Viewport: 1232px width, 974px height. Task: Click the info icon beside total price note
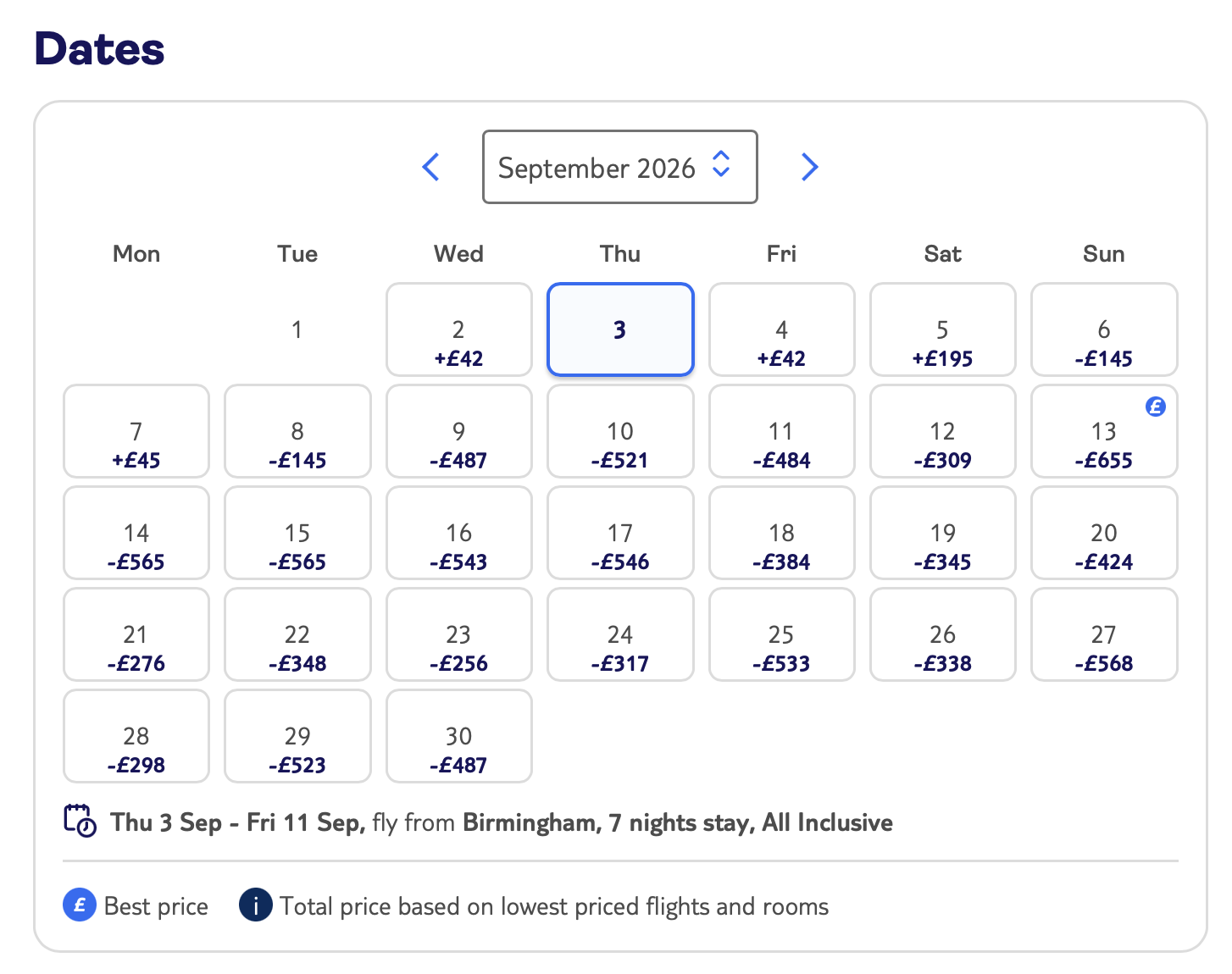pyautogui.click(x=256, y=905)
